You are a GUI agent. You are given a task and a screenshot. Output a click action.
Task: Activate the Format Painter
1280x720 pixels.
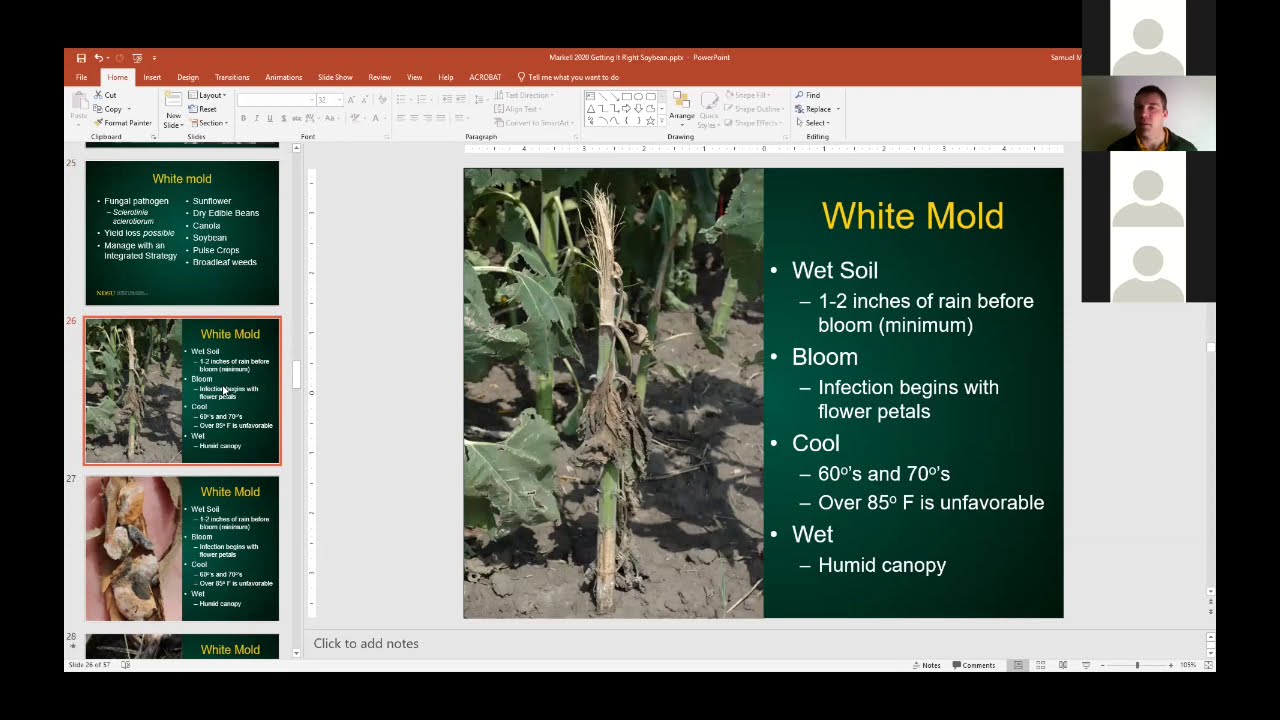tap(122, 123)
